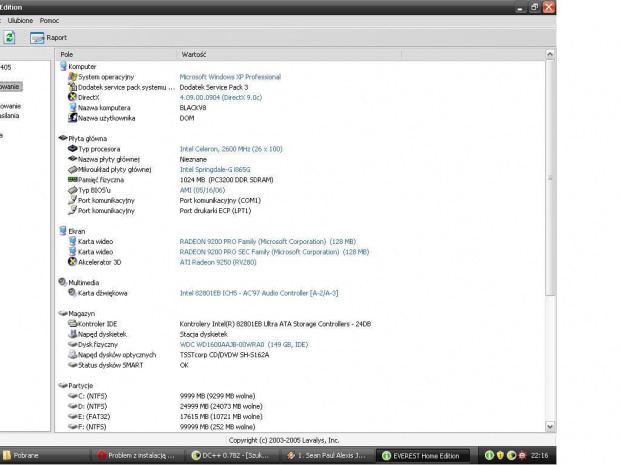The image size is (620, 465).
Task: Open WDC WD1600AAJB disk link
Action: coord(244,344)
